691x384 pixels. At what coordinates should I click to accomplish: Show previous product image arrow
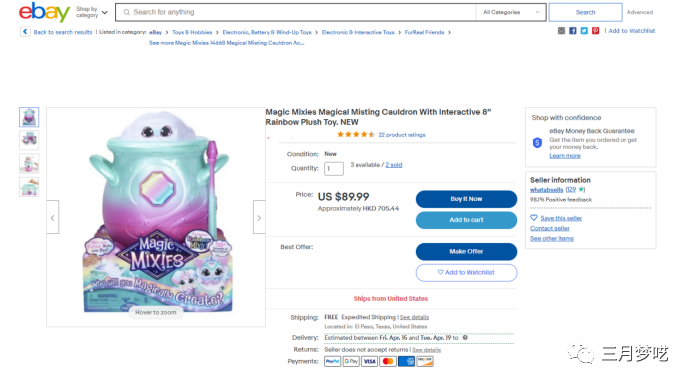tap(52, 217)
